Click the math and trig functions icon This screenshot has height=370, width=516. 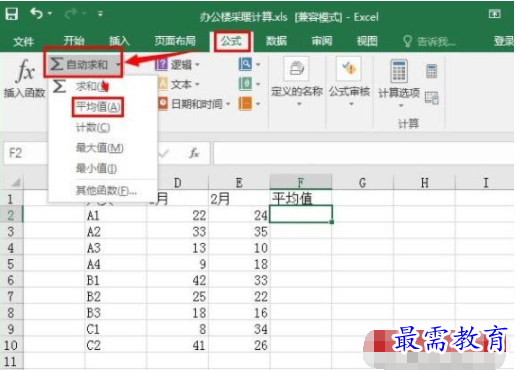(x=246, y=84)
